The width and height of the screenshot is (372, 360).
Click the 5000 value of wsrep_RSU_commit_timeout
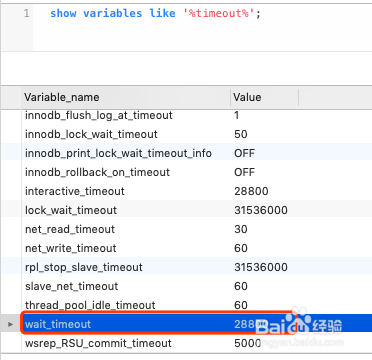(x=248, y=343)
